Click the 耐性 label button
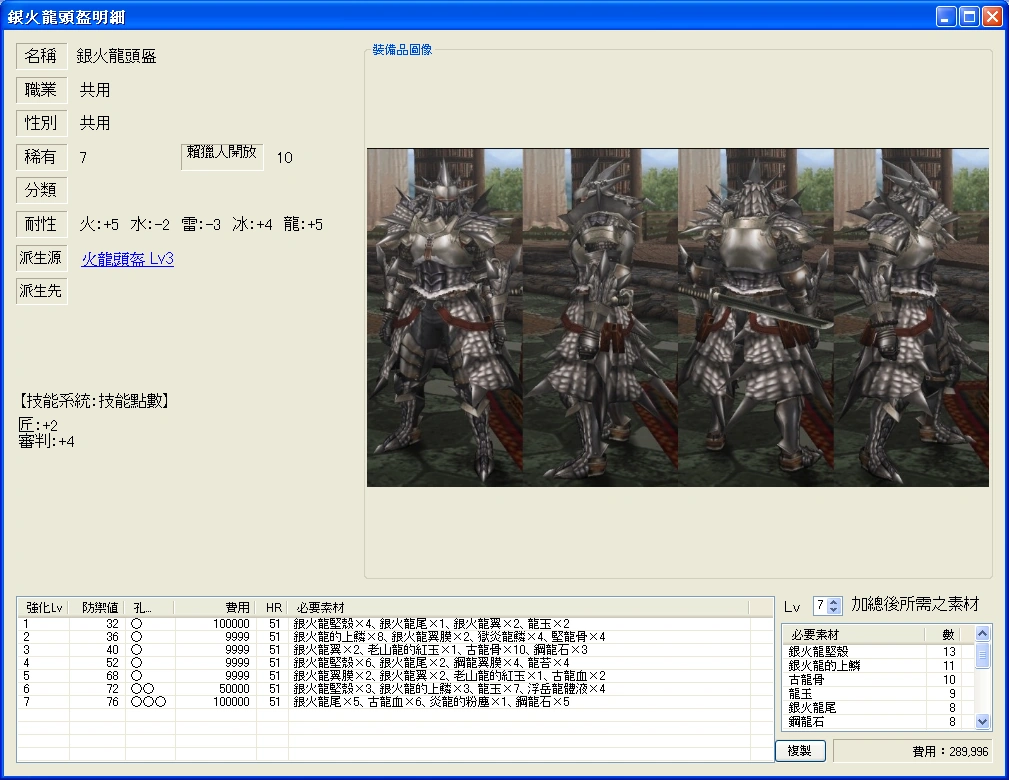The width and height of the screenshot is (1009, 780). [x=41, y=224]
